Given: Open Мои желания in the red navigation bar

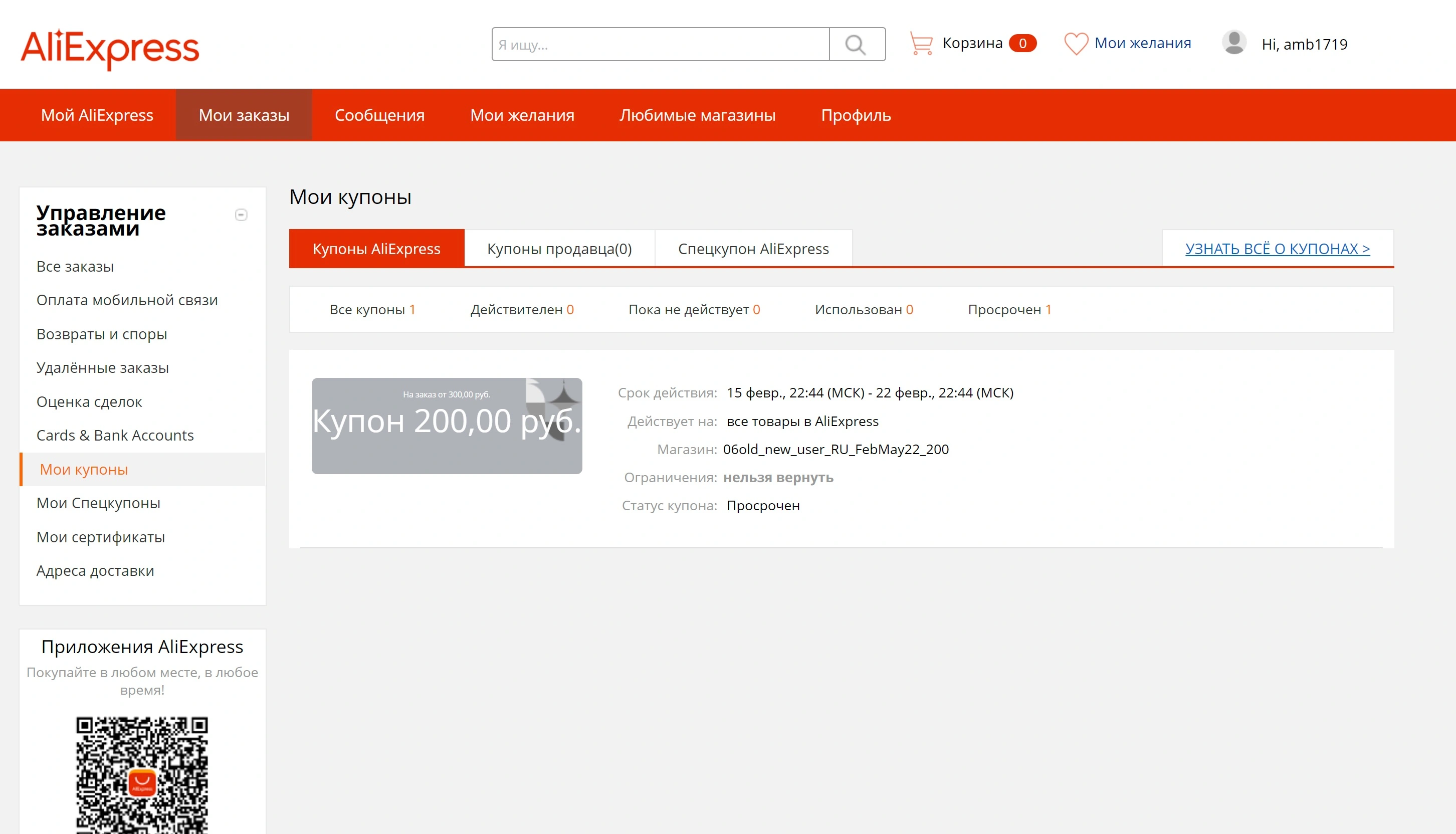Looking at the screenshot, I should [x=522, y=115].
